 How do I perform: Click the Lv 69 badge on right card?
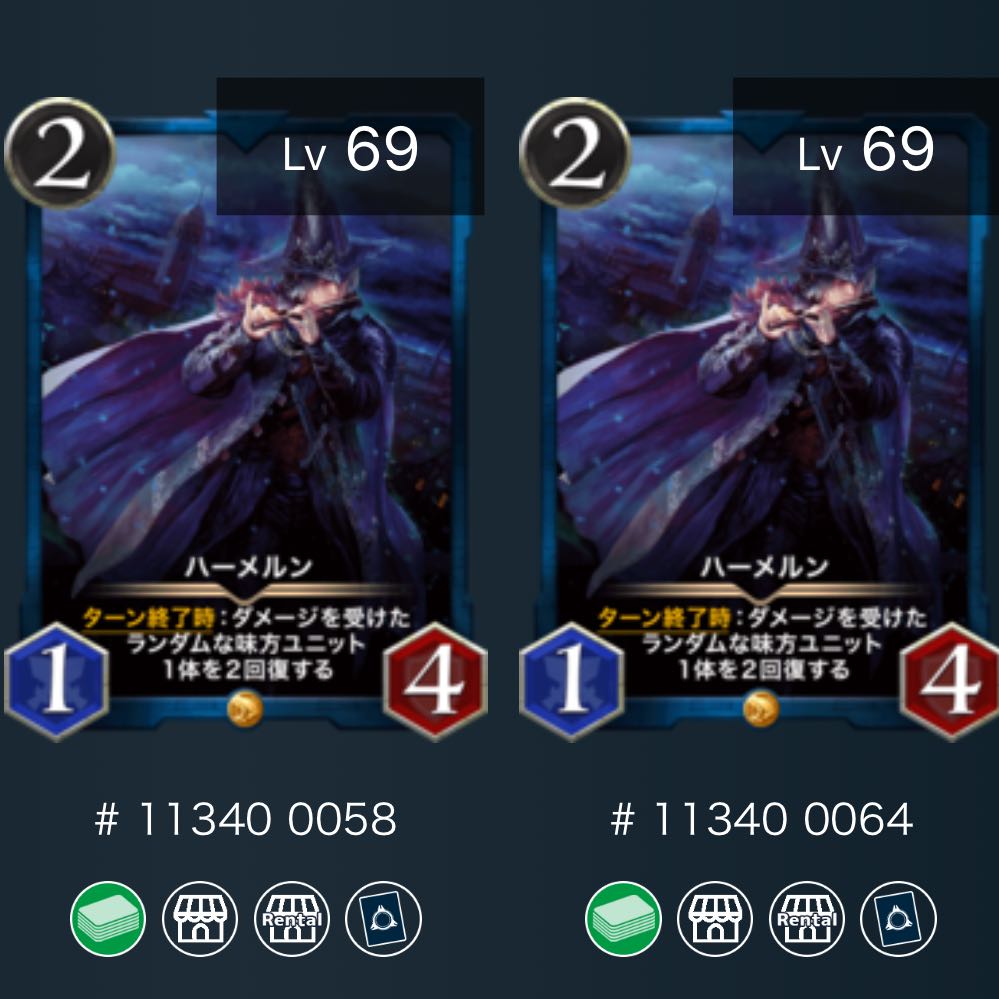click(x=866, y=147)
